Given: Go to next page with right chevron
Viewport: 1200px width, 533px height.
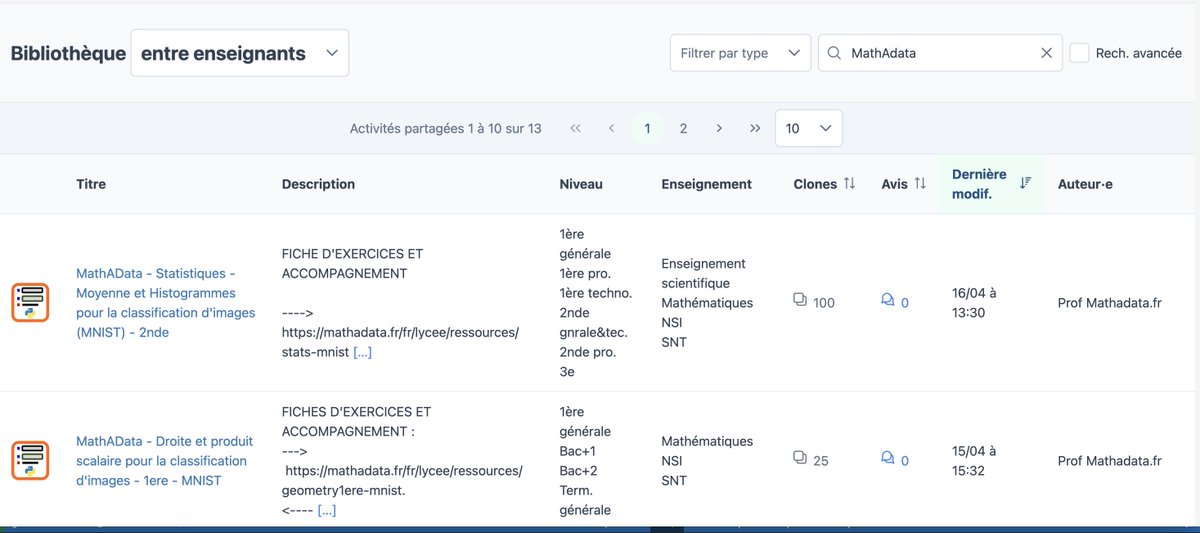Looking at the screenshot, I should click(719, 128).
